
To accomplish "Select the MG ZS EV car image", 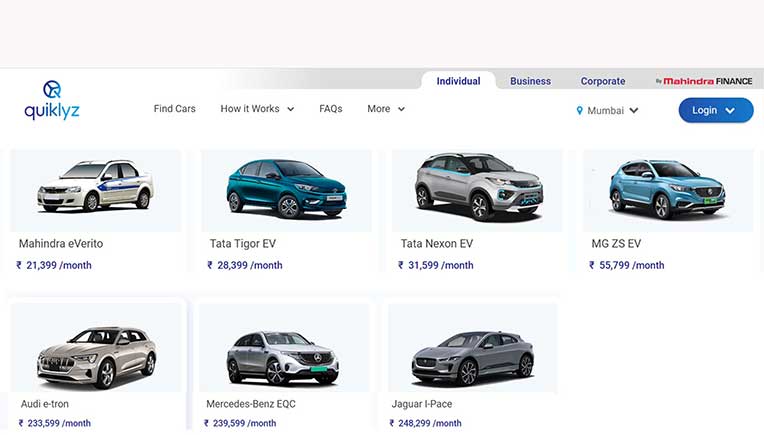I will (667, 187).
